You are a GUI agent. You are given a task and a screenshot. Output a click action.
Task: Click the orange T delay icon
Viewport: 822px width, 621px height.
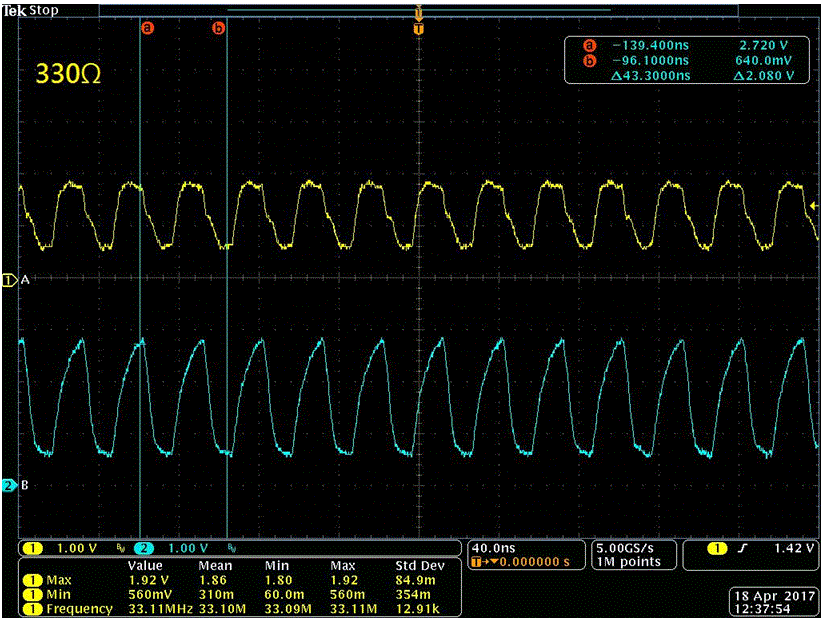click(477, 562)
